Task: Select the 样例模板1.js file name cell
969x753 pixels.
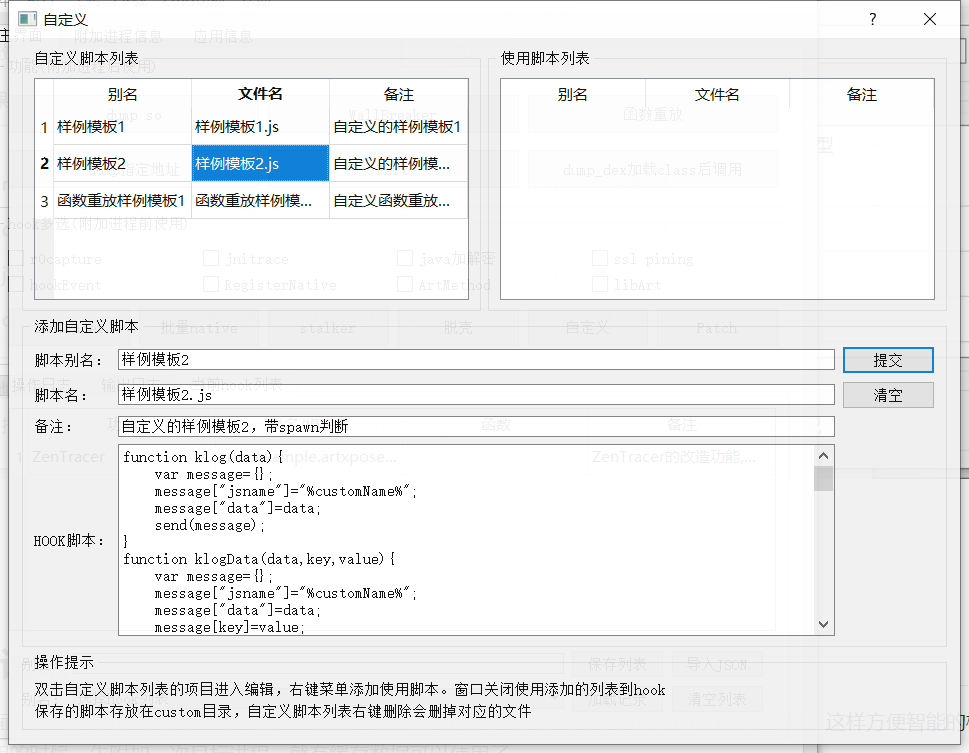Action: click(x=260, y=127)
